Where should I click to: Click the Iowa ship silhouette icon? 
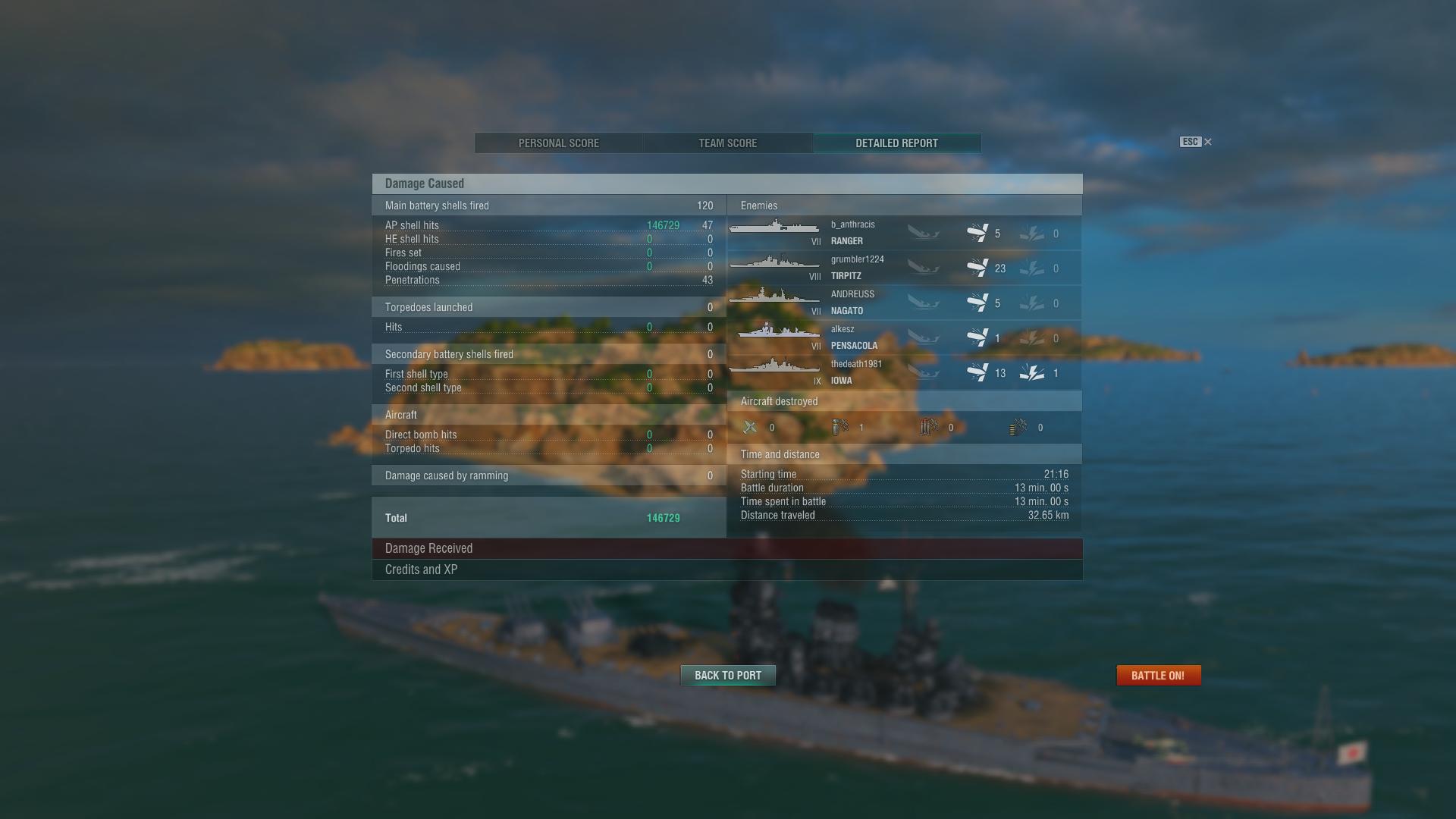(774, 366)
